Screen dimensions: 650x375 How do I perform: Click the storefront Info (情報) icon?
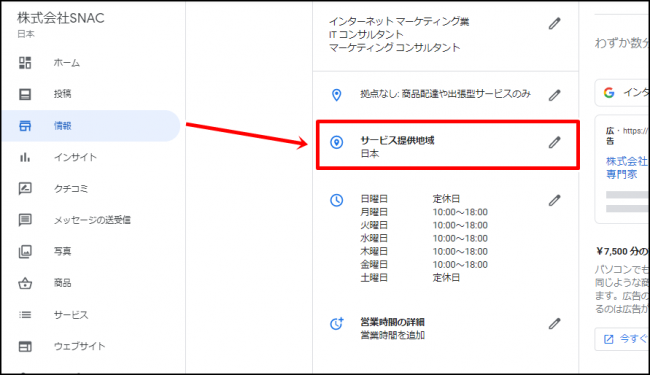[x=25, y=126]
